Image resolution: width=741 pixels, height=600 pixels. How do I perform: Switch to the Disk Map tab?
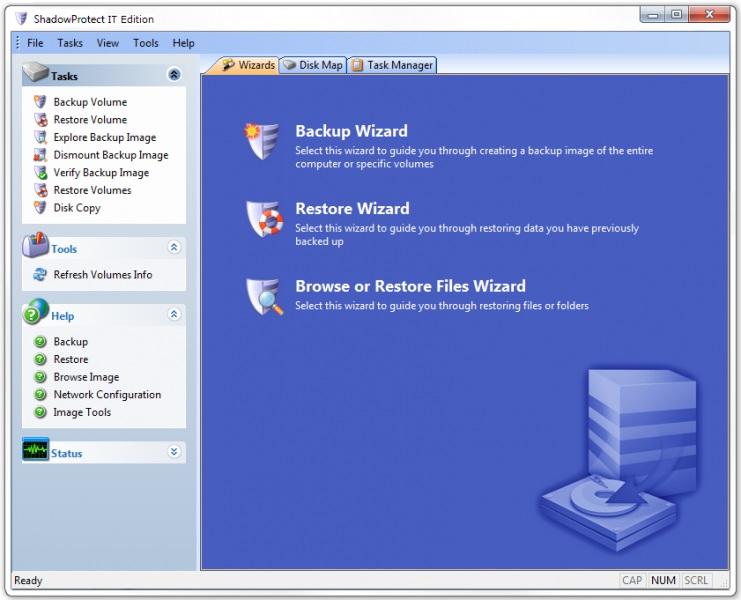(x=313, y=65)
